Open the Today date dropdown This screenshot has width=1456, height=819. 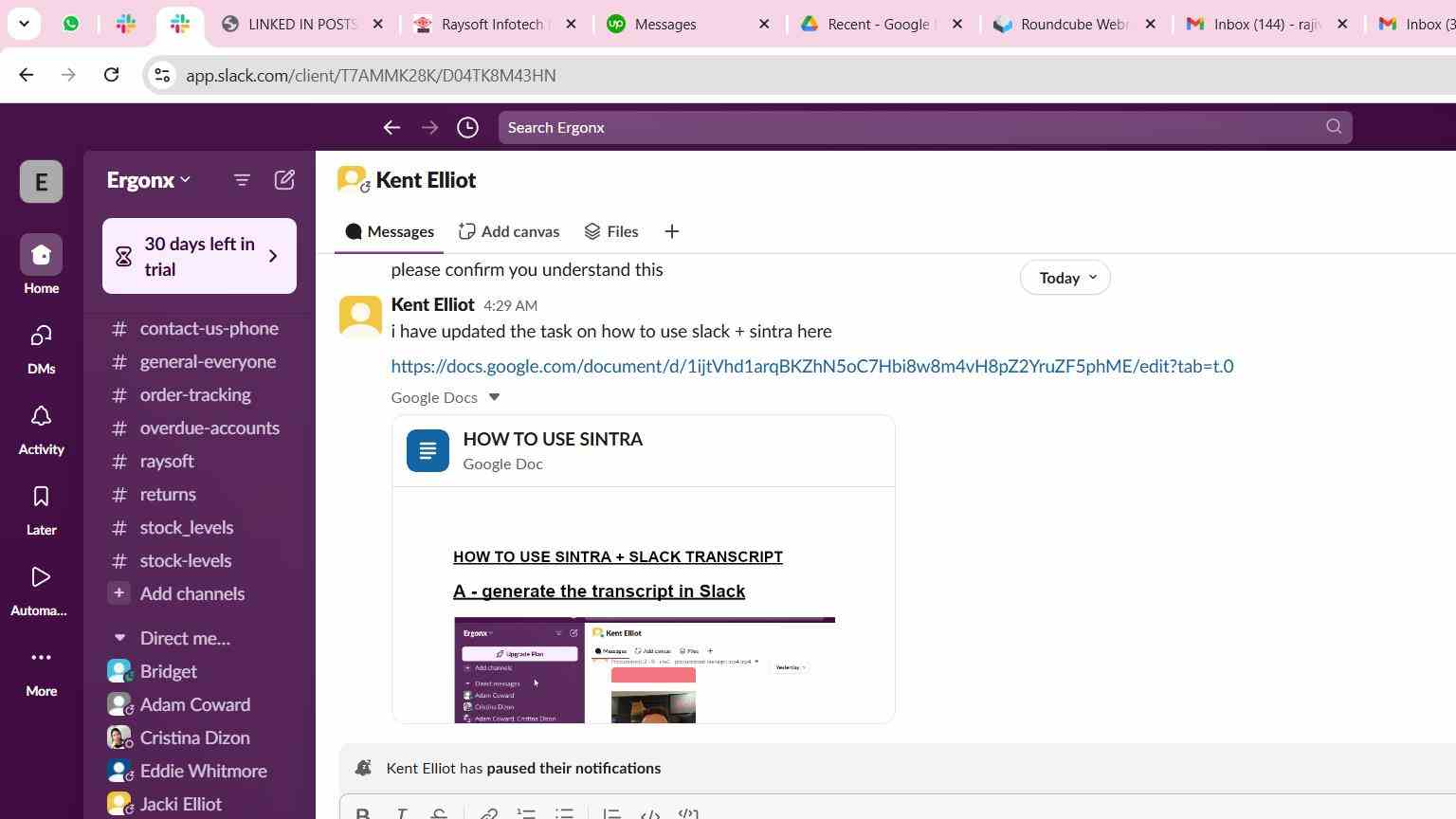tap(1065, 278)
